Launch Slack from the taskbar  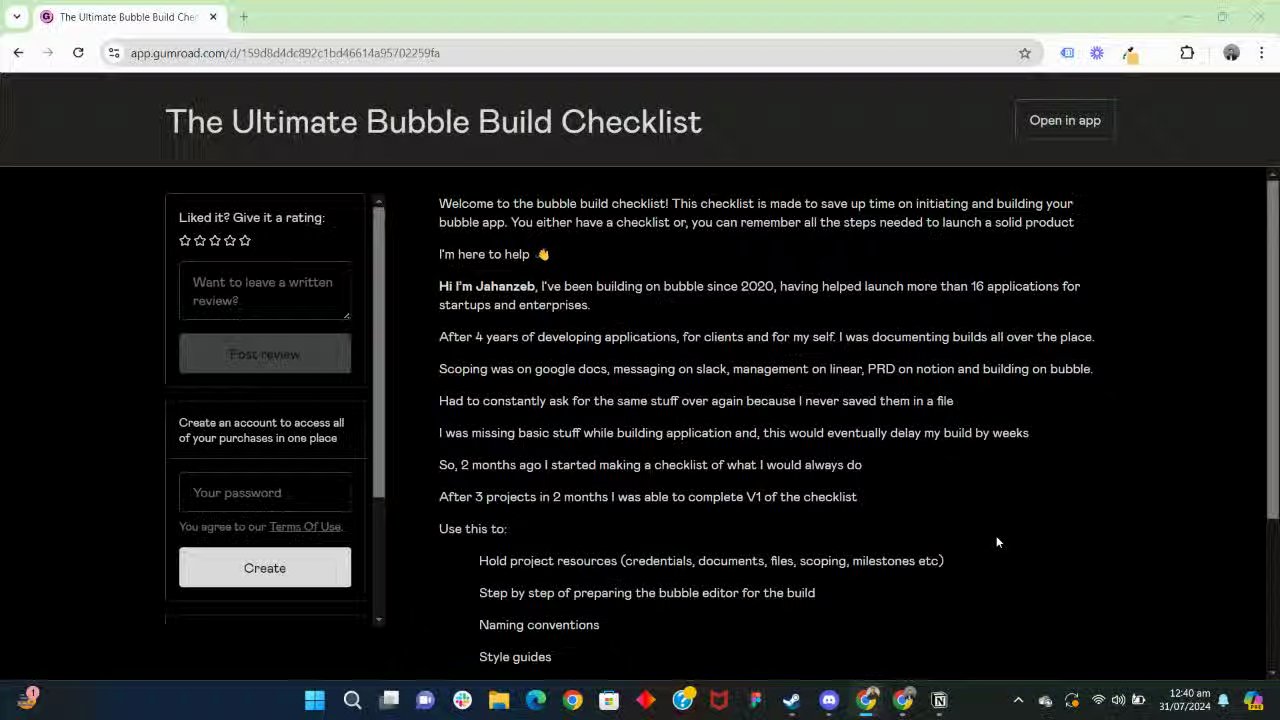tap(462, 700)
